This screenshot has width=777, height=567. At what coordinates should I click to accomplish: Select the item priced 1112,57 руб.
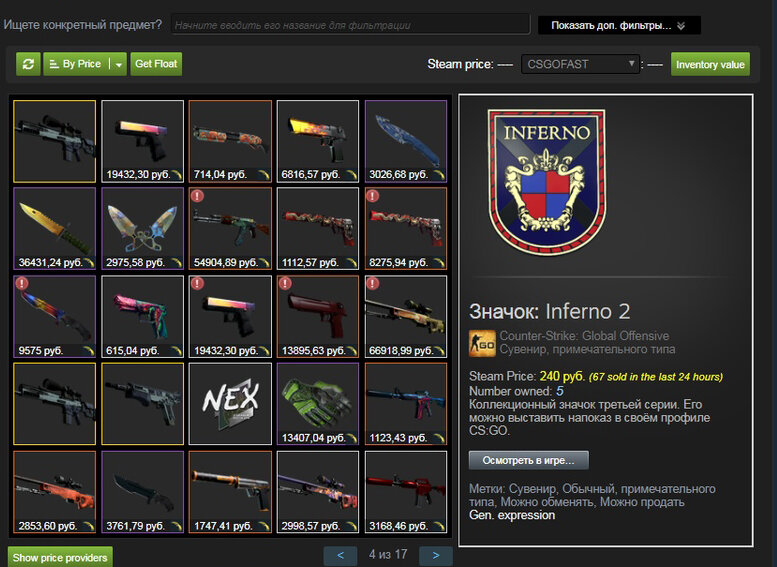pyautogui.click(x=318, y=229)
